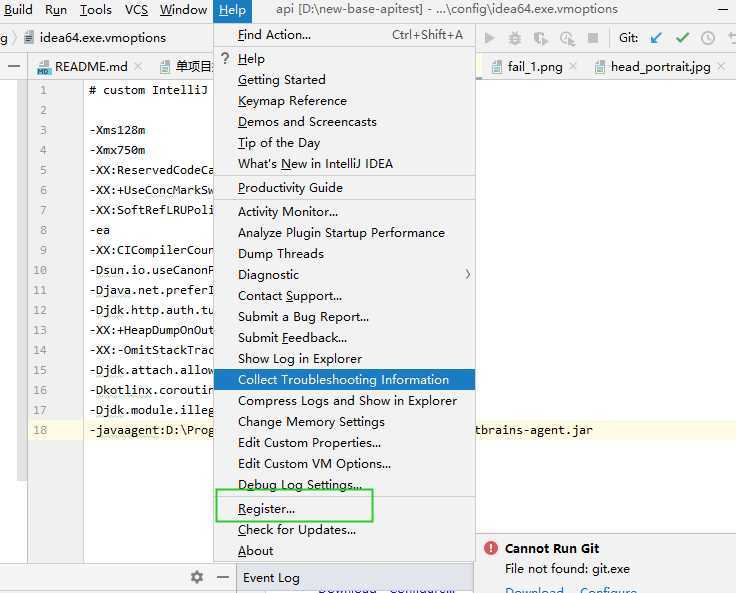
Task: Click the Run with Coverage icon
Action: pyautogui.click(x=541, y=39)
